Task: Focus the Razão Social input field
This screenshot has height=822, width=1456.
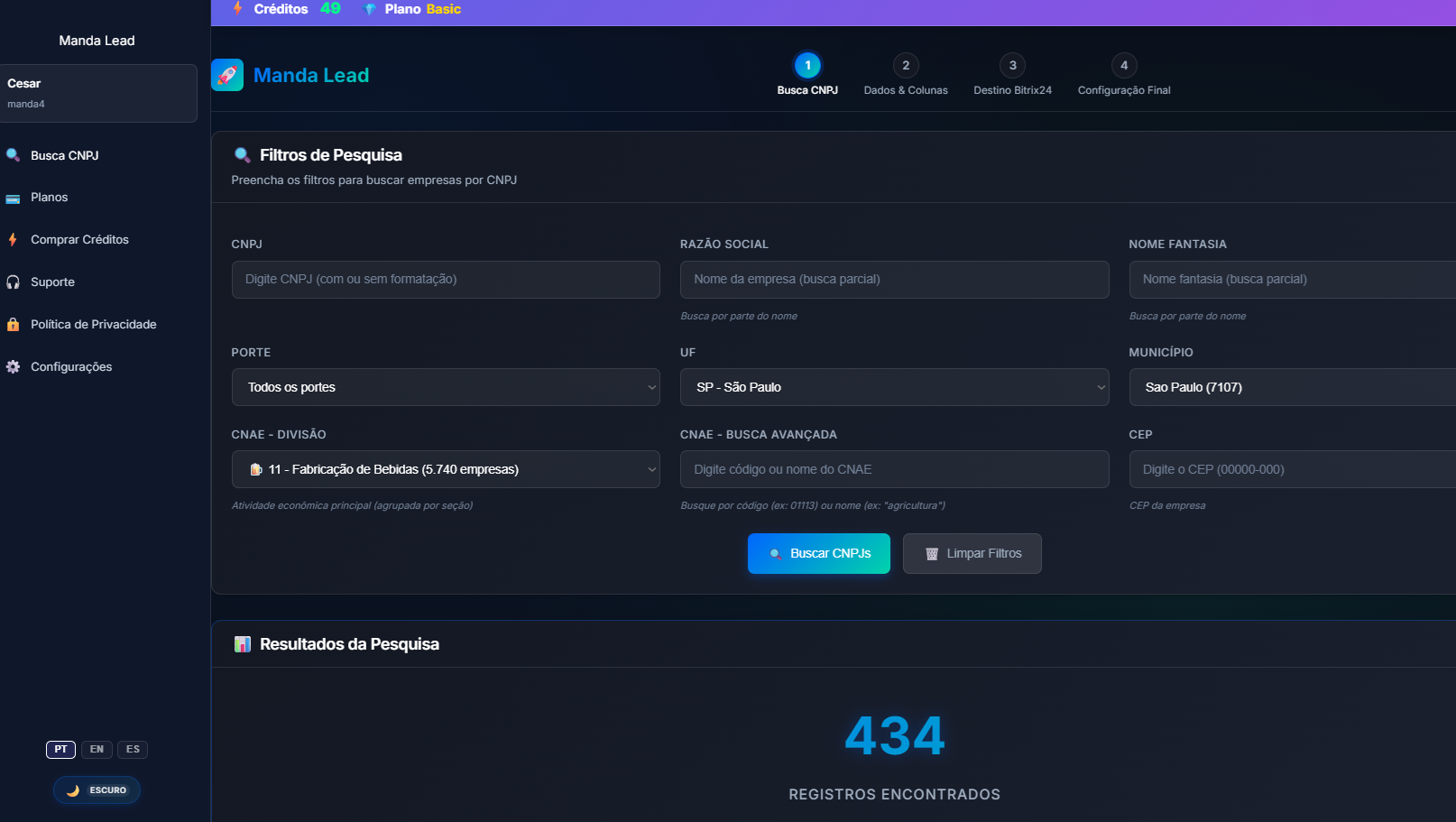Action: (x=894, y=280)
